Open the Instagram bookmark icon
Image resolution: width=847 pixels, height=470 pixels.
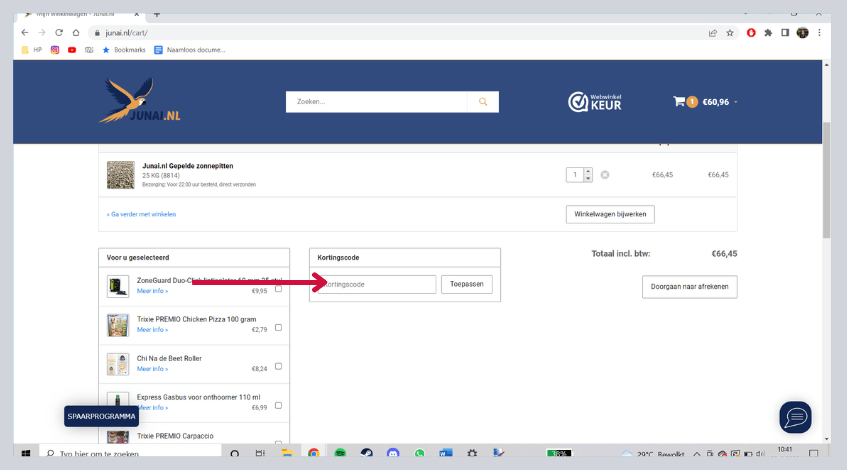(x=55, y=49)
